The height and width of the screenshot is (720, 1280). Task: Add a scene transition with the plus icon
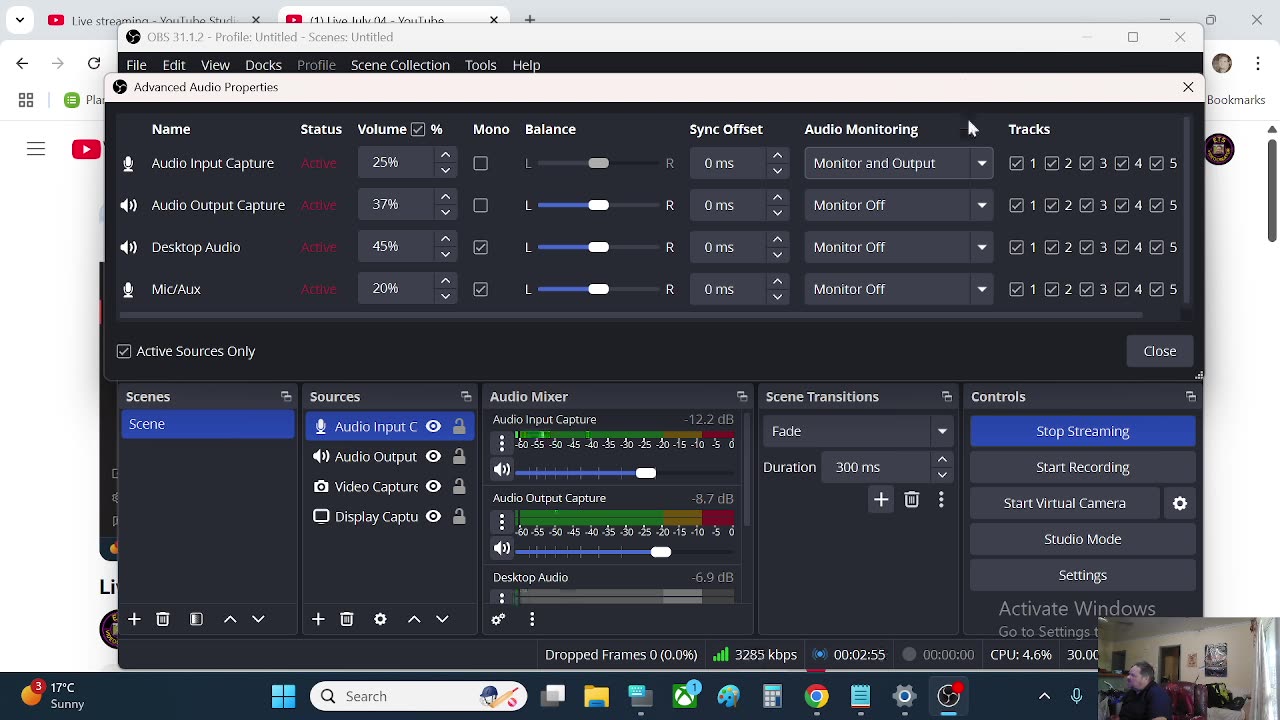[881, 499]
